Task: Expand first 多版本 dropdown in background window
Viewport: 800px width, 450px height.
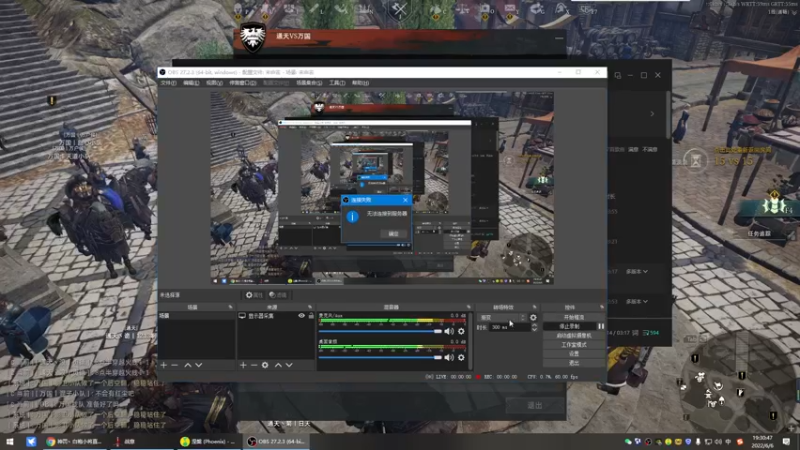Action: coord(637,271)
